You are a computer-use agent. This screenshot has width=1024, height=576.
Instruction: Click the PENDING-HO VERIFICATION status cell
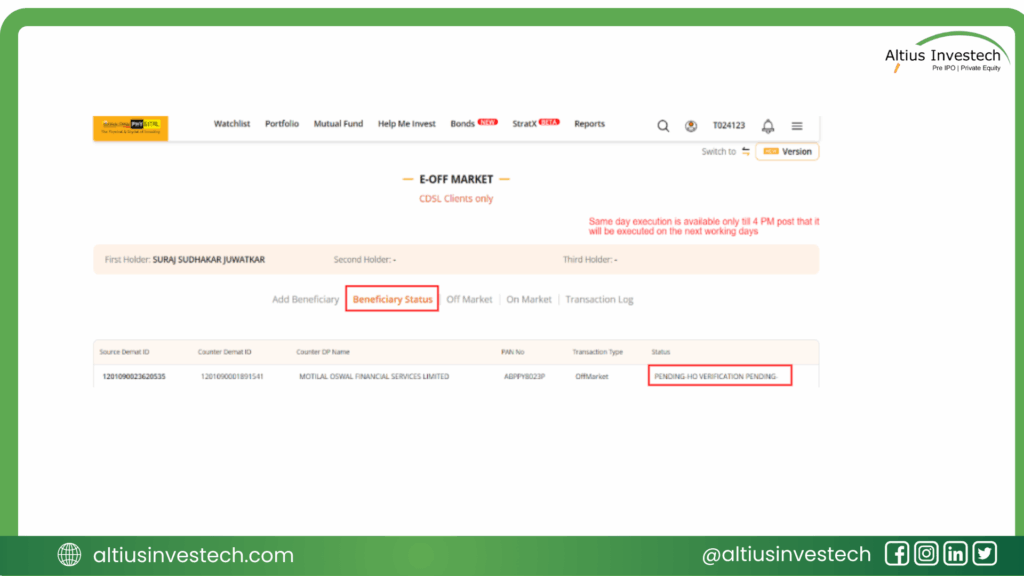tap(719, 376)
